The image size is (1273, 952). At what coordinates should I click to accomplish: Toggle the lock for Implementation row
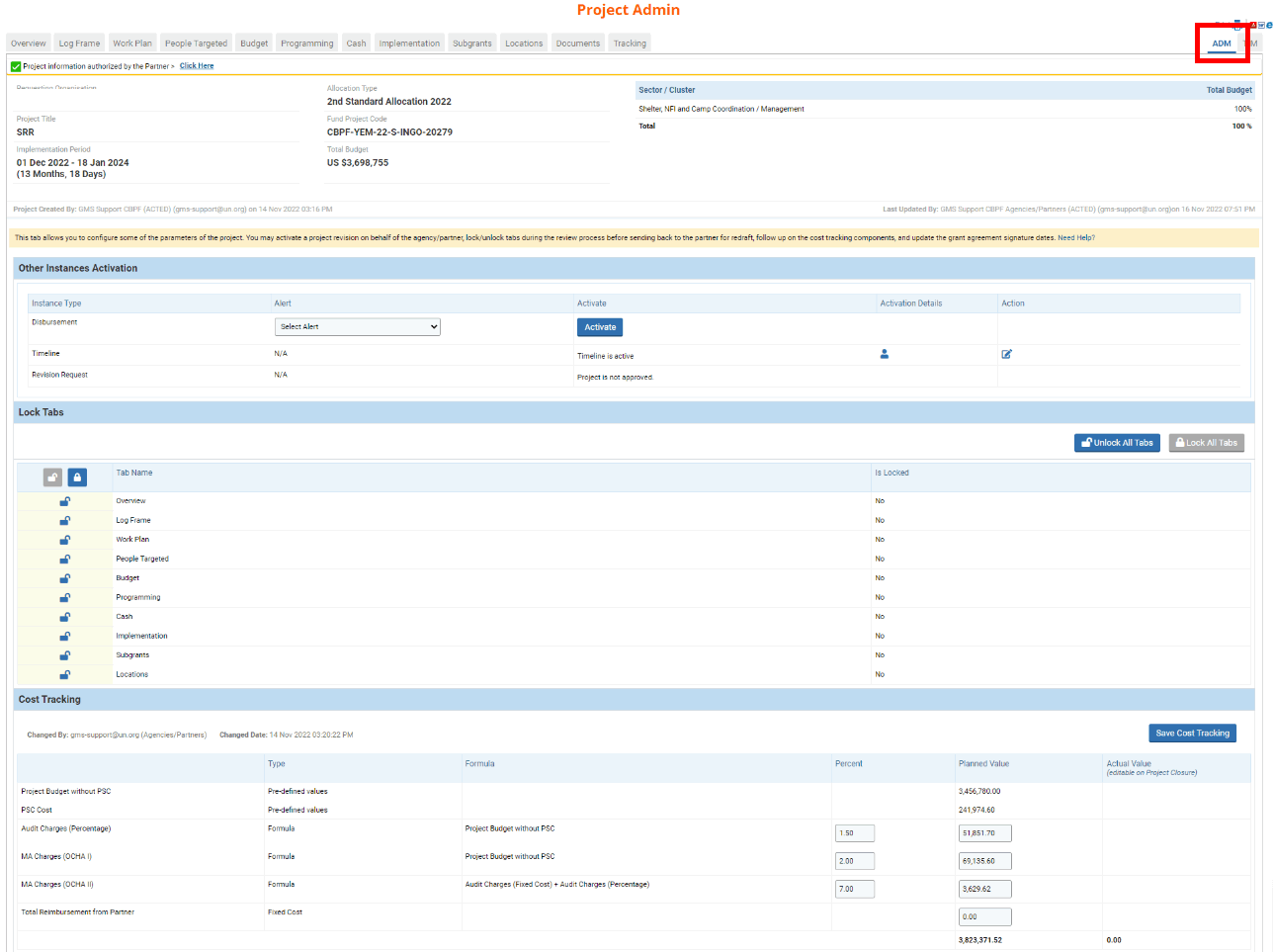tap(65, 636)
